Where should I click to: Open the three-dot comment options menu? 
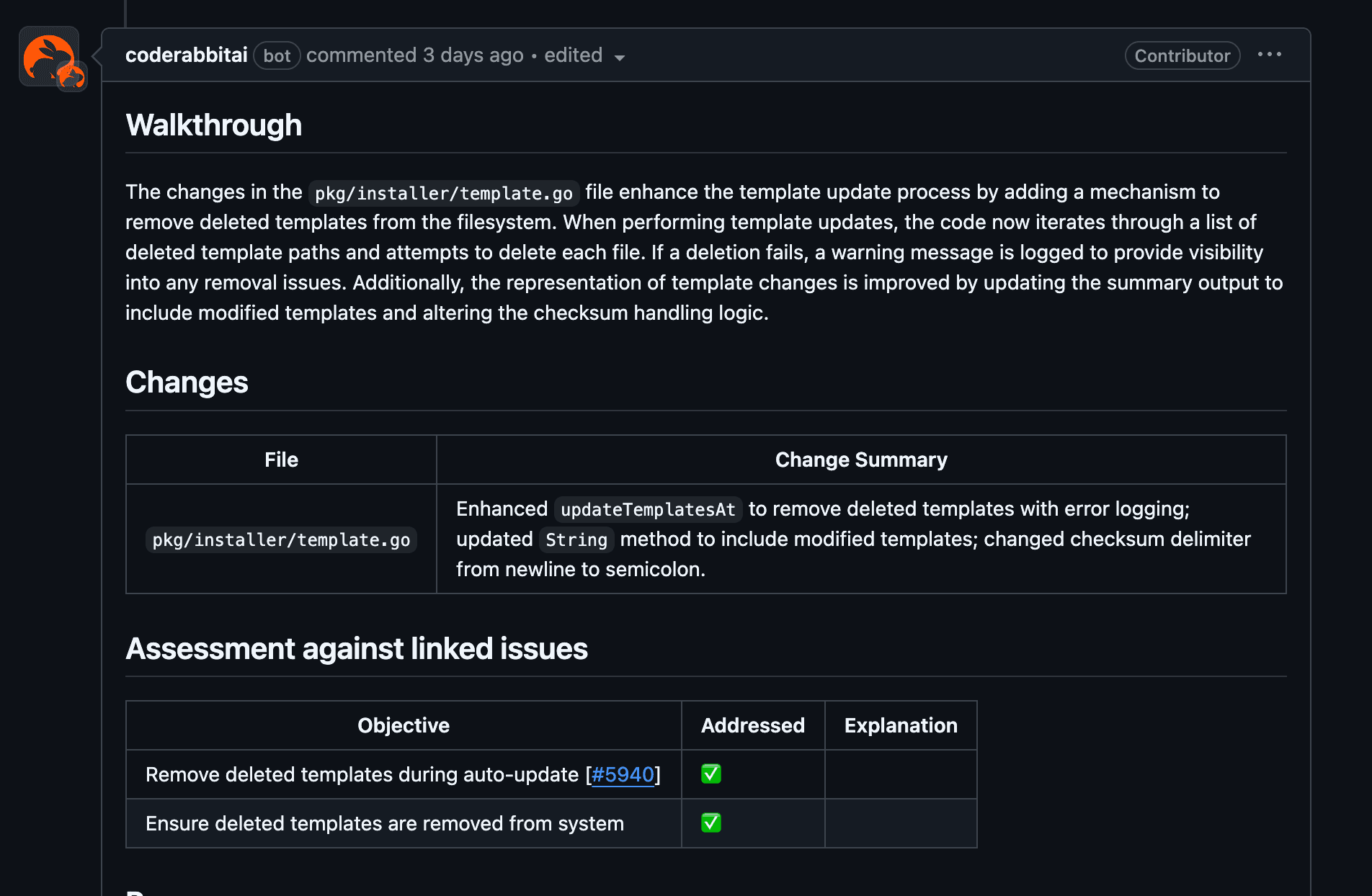click(1269, 55)
